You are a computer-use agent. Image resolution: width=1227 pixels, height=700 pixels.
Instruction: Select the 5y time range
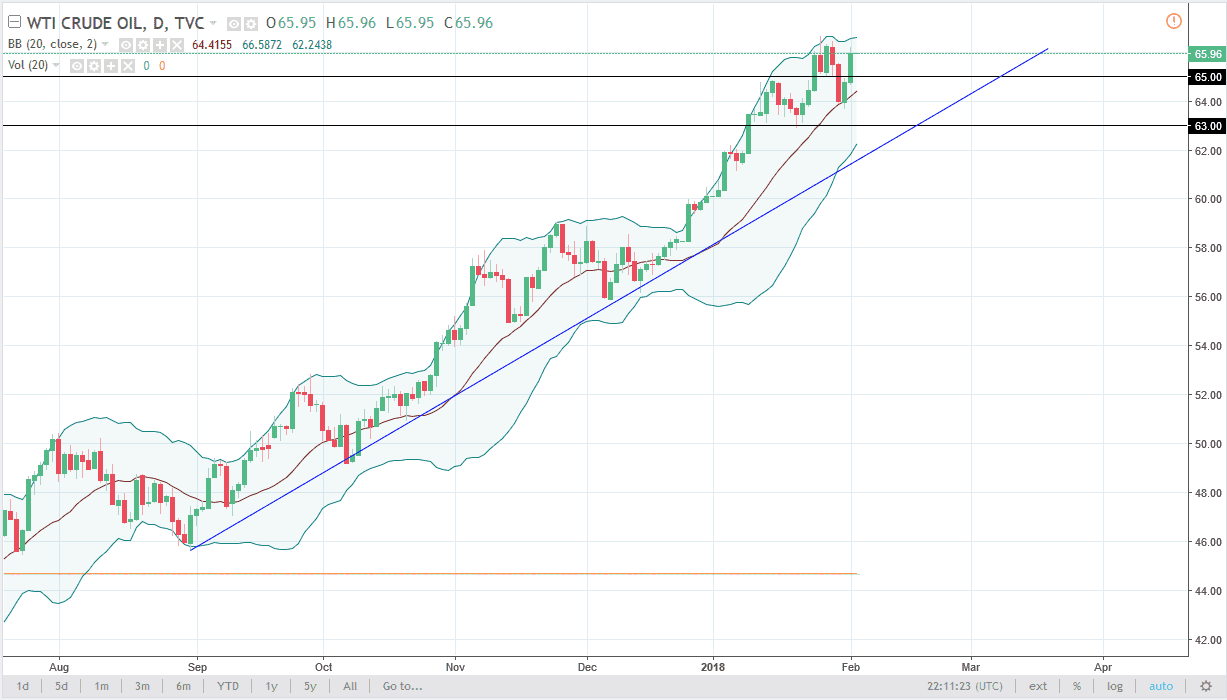click(x=310, y=686)
